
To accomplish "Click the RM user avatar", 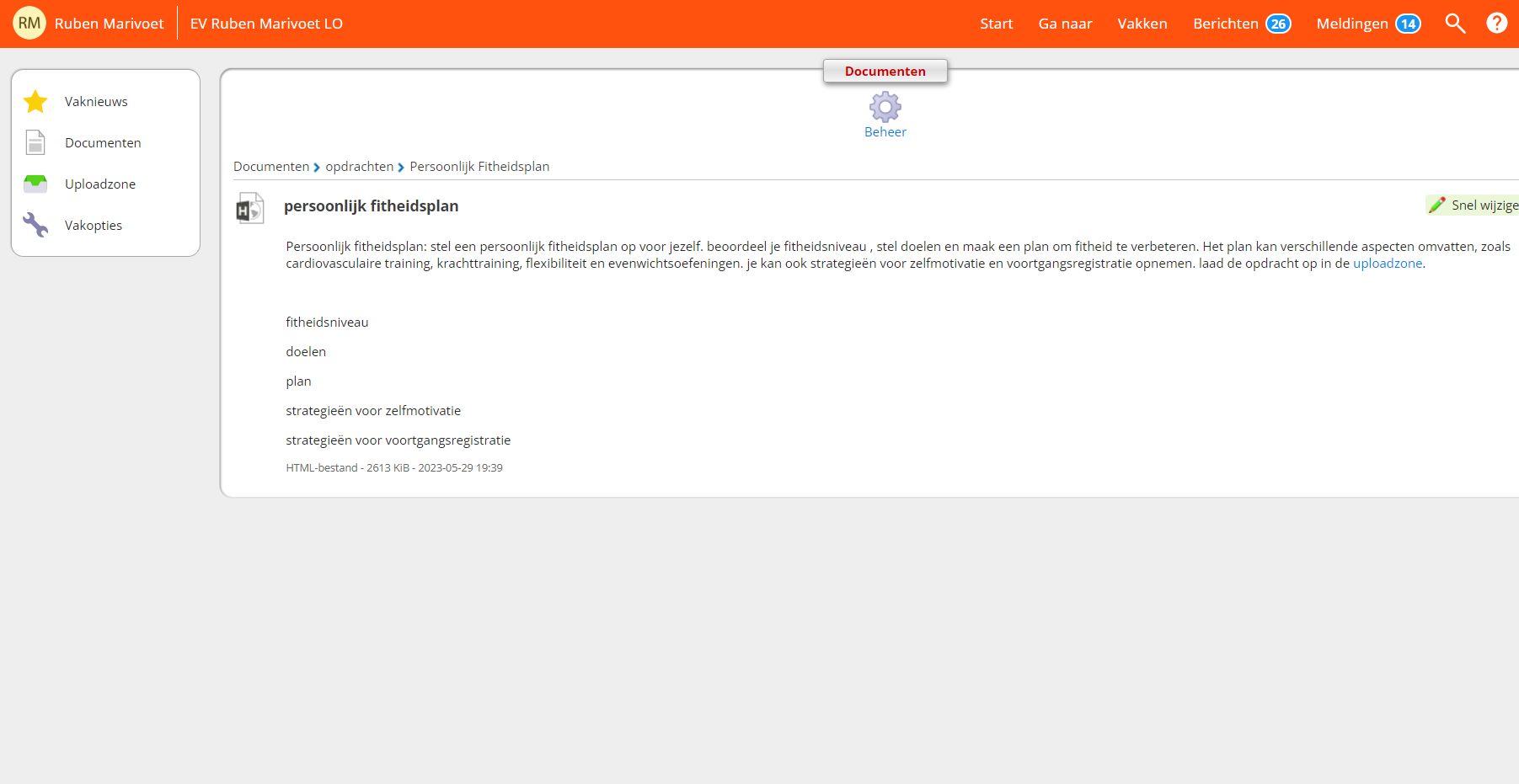I will click(29, 24).
